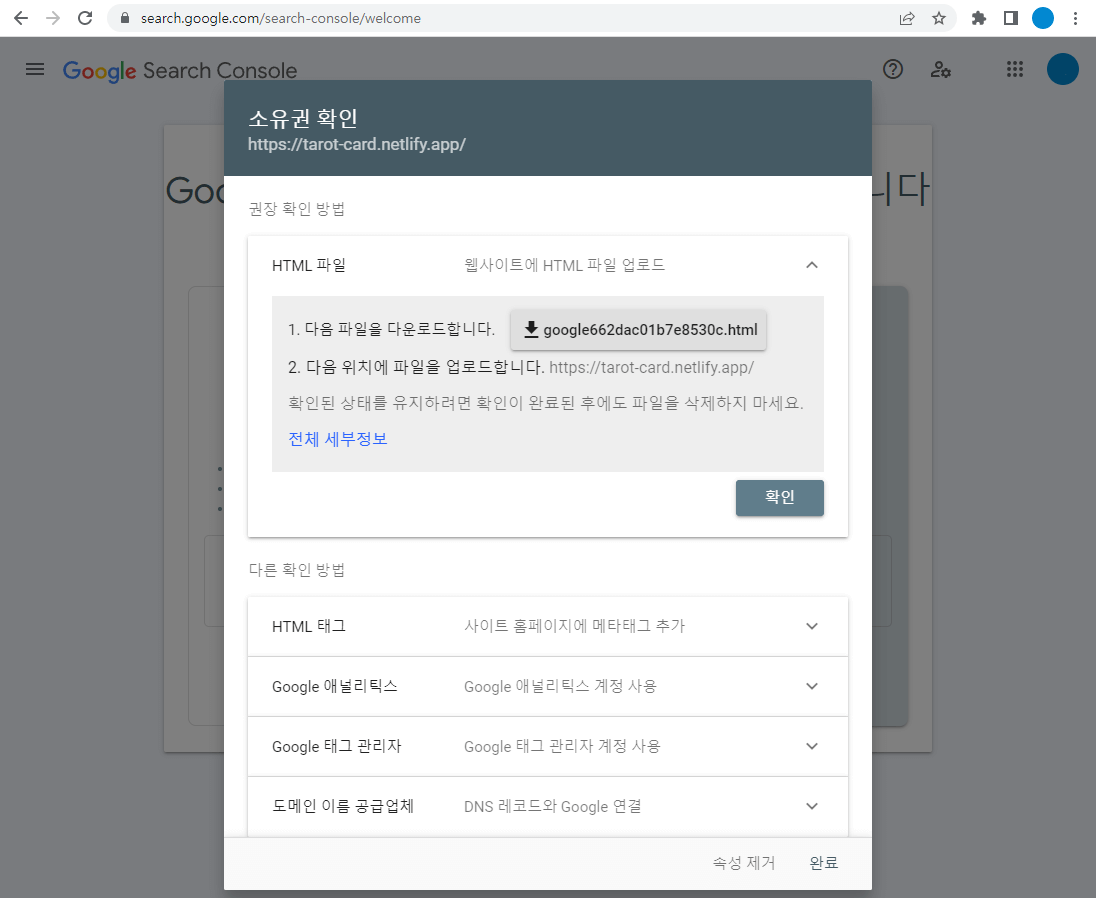This screenshot has height=898, width=1096.
Task: Expand the Google 태그 관리자 method
Action: pos(812,746)
